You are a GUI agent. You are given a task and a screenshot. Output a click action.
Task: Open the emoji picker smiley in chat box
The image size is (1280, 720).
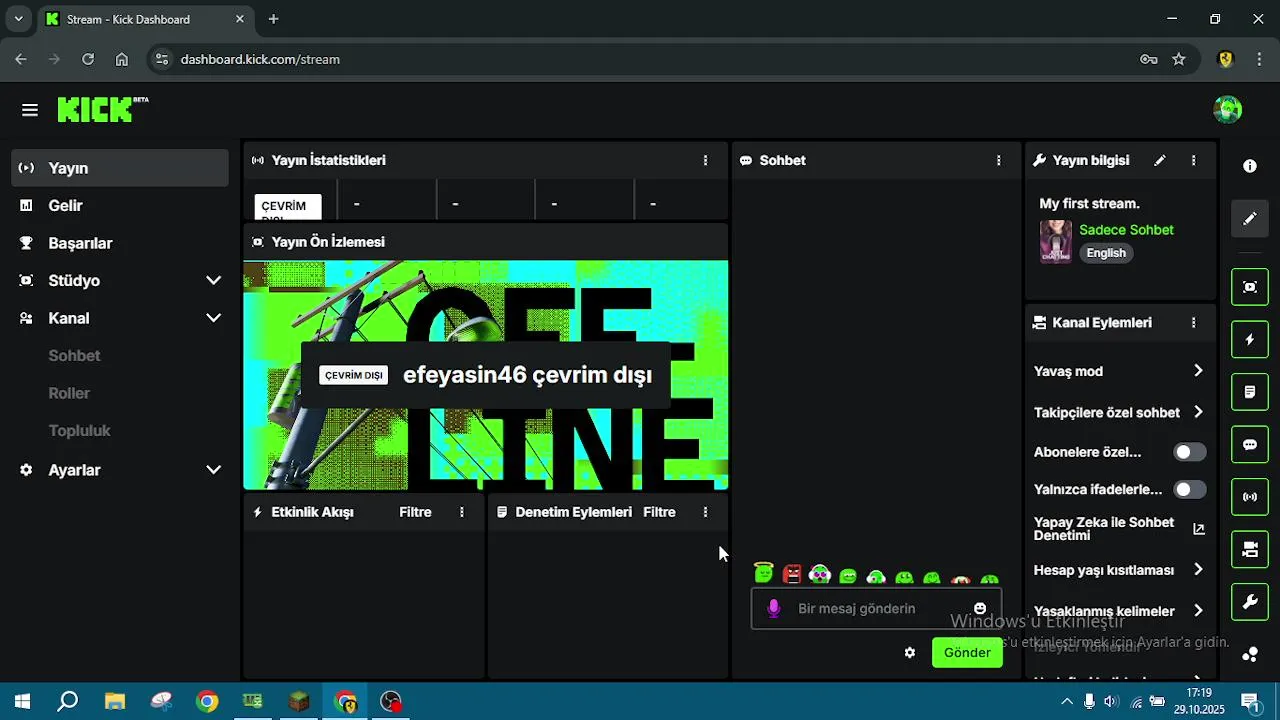coord(980,608)
